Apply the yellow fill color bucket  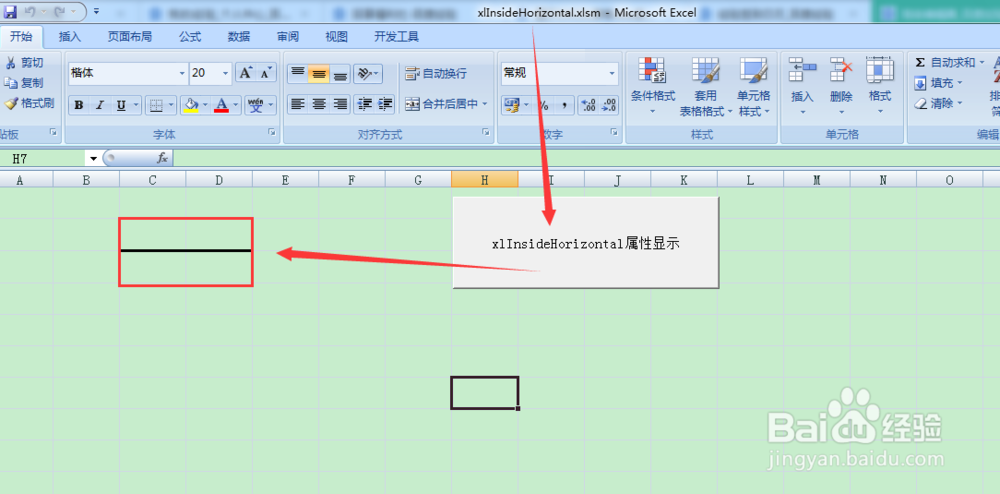click(191, 105)
